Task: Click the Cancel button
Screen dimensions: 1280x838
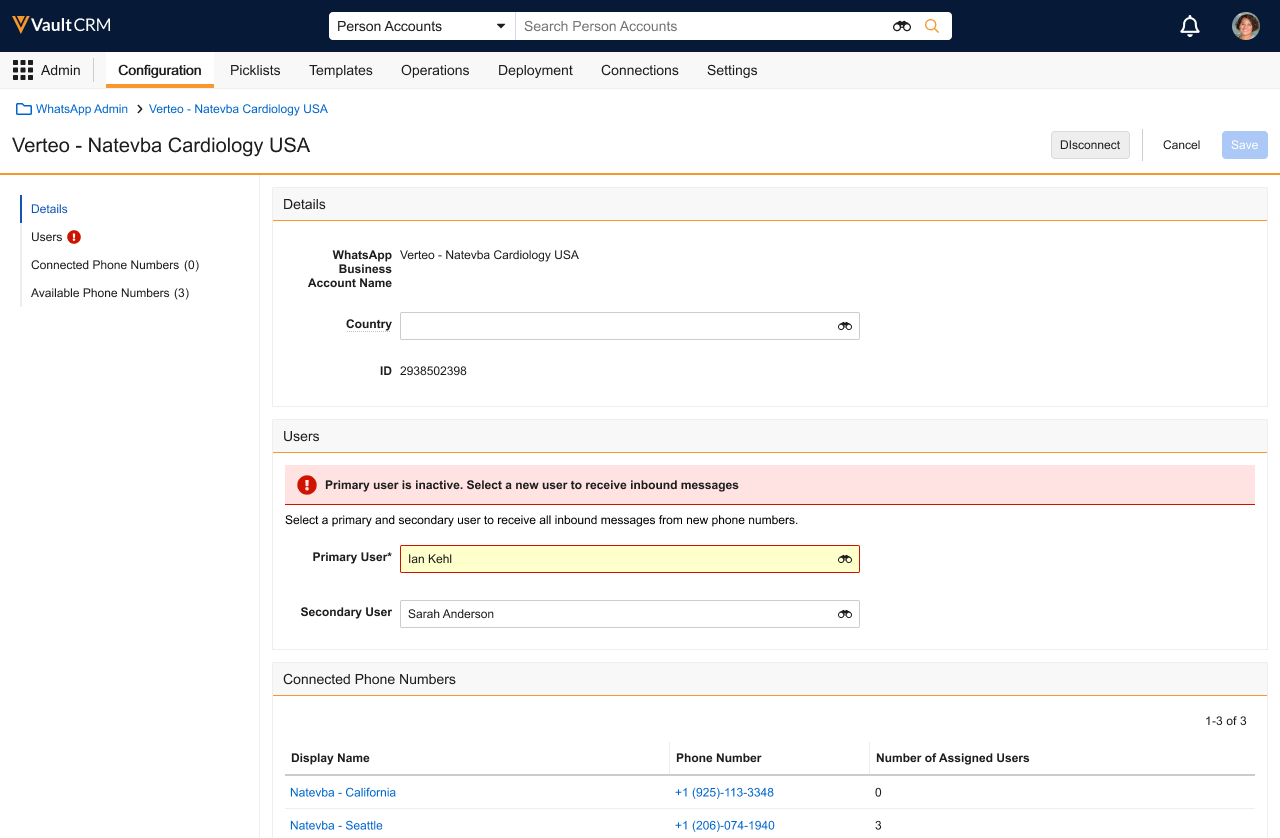Action: [1181, 145]
